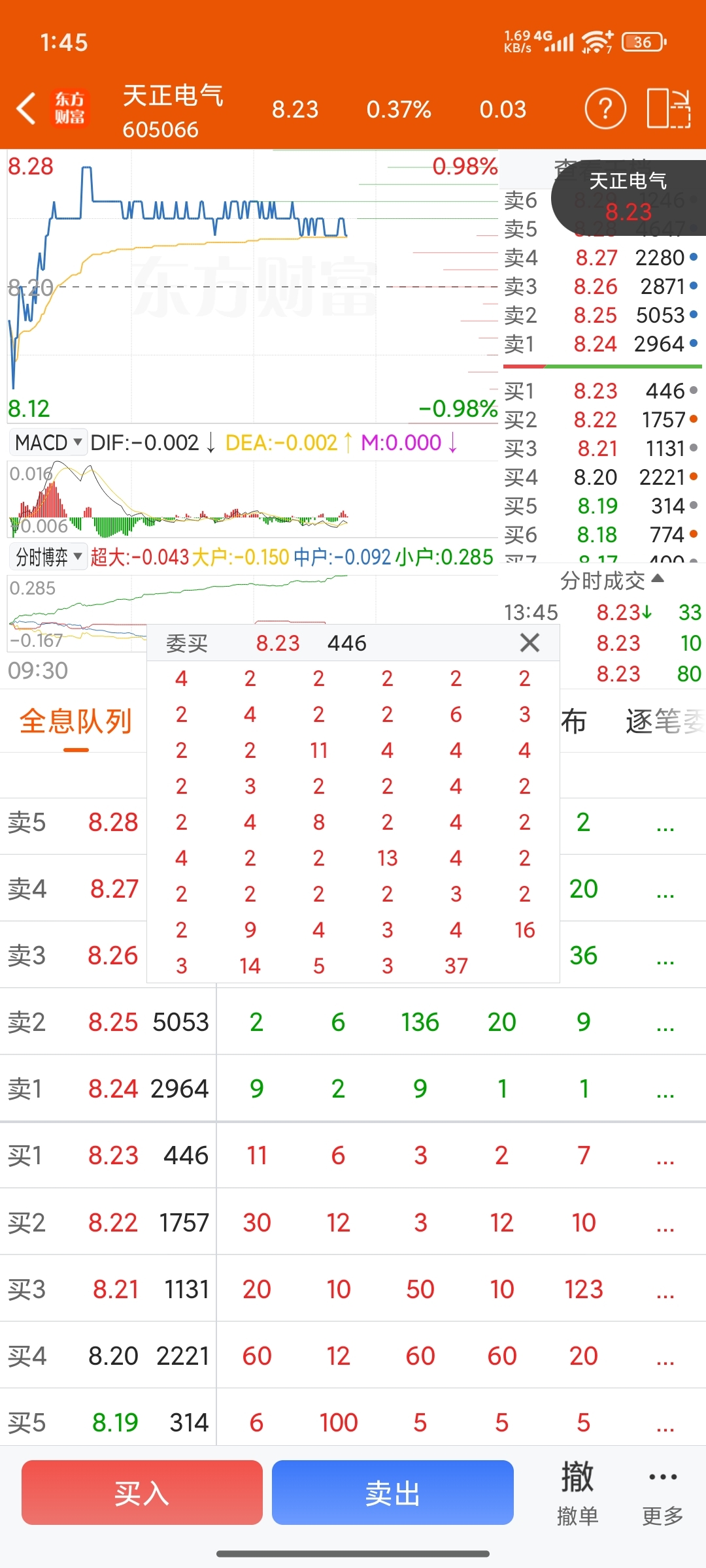Viewport: 706px width, 1568px height.
Task: Tap the 4G signal bars icon
Action: pos(554,42)
